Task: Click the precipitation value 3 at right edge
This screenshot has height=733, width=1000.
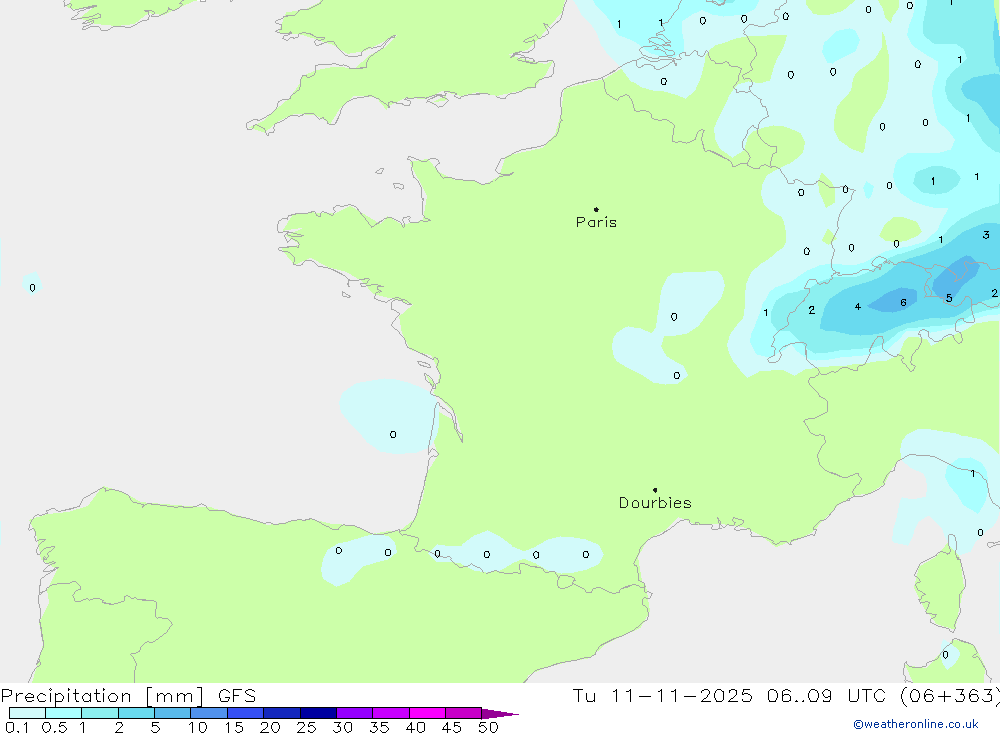Action: click(986, 235)
